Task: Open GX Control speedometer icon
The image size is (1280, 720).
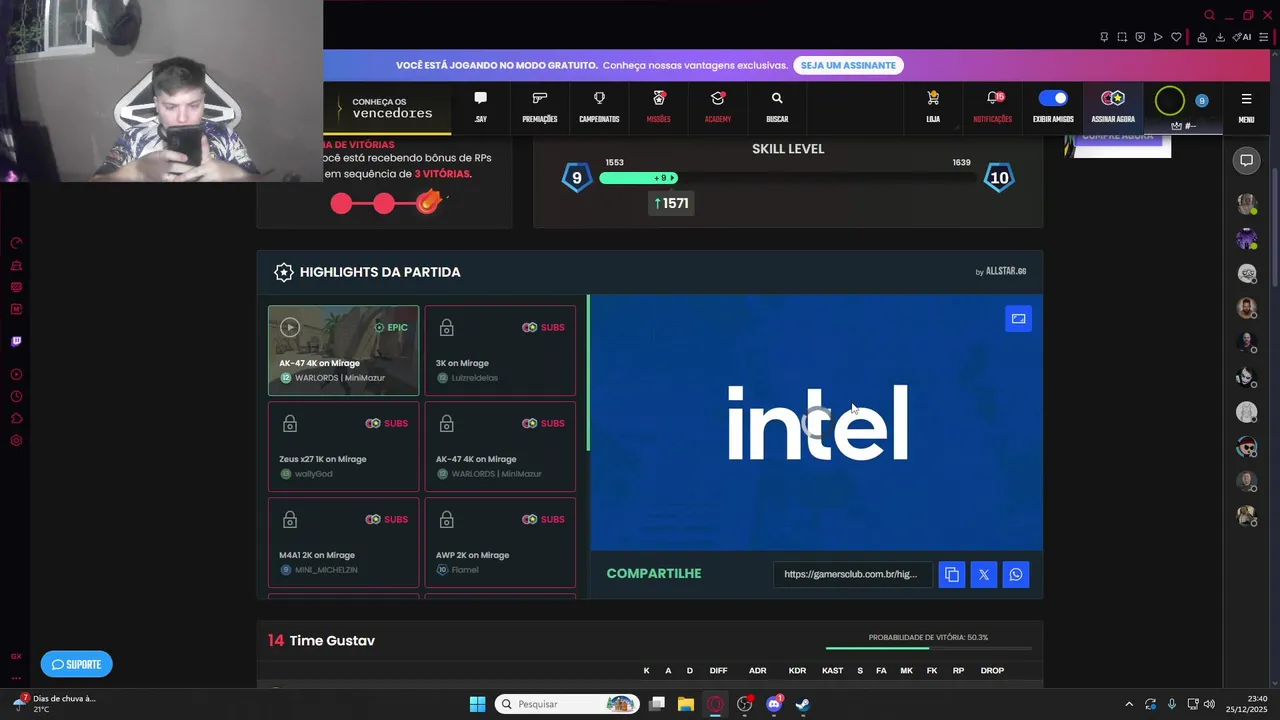Action: pyautogui.click(x=16, y=243)
